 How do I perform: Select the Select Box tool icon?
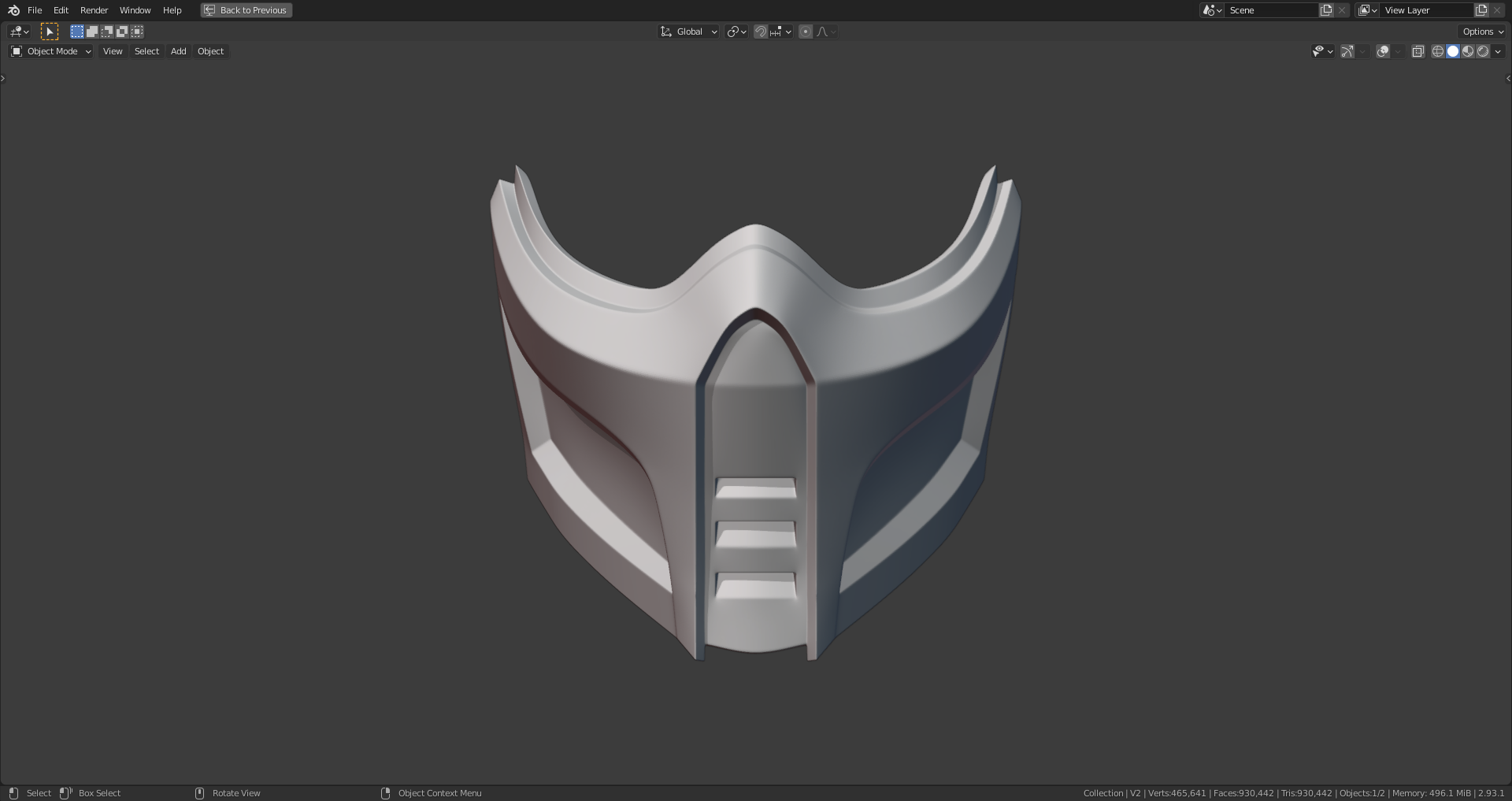50,32
